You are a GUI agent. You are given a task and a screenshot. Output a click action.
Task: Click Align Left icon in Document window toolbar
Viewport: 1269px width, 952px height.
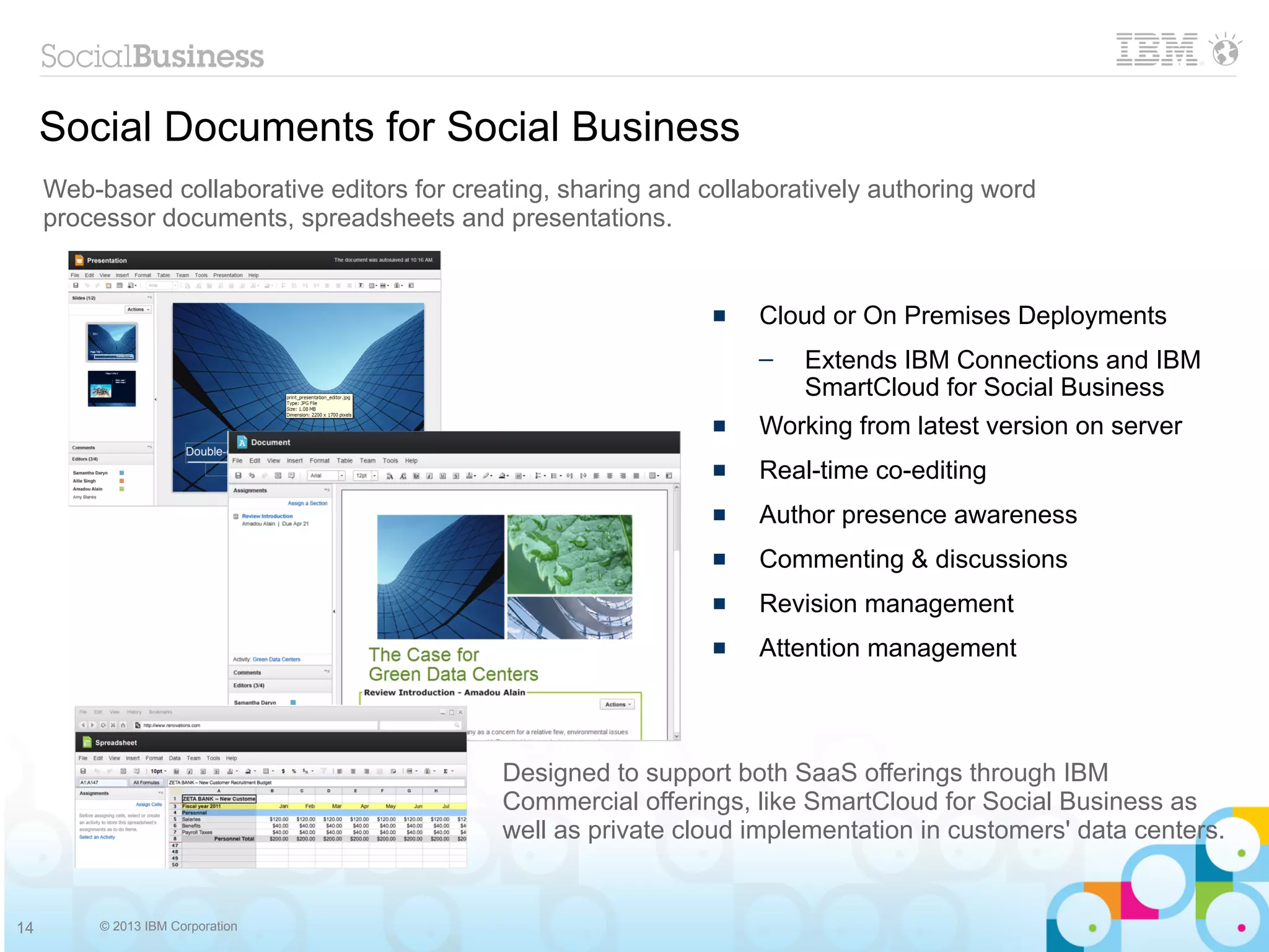(596, 476)
